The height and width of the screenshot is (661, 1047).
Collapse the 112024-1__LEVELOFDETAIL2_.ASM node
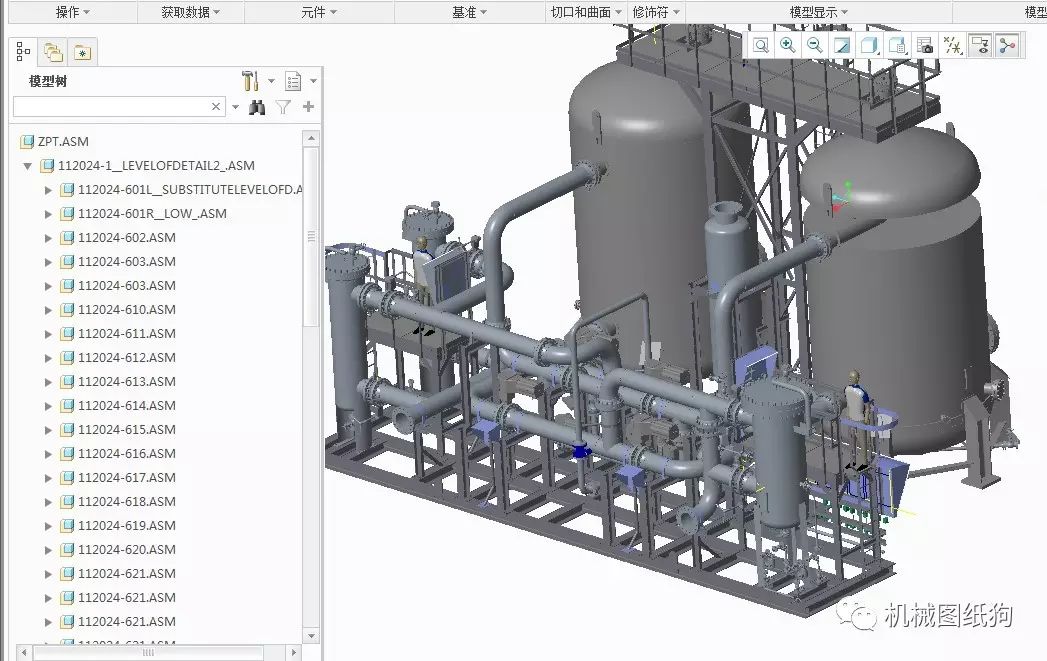point(27,166)
